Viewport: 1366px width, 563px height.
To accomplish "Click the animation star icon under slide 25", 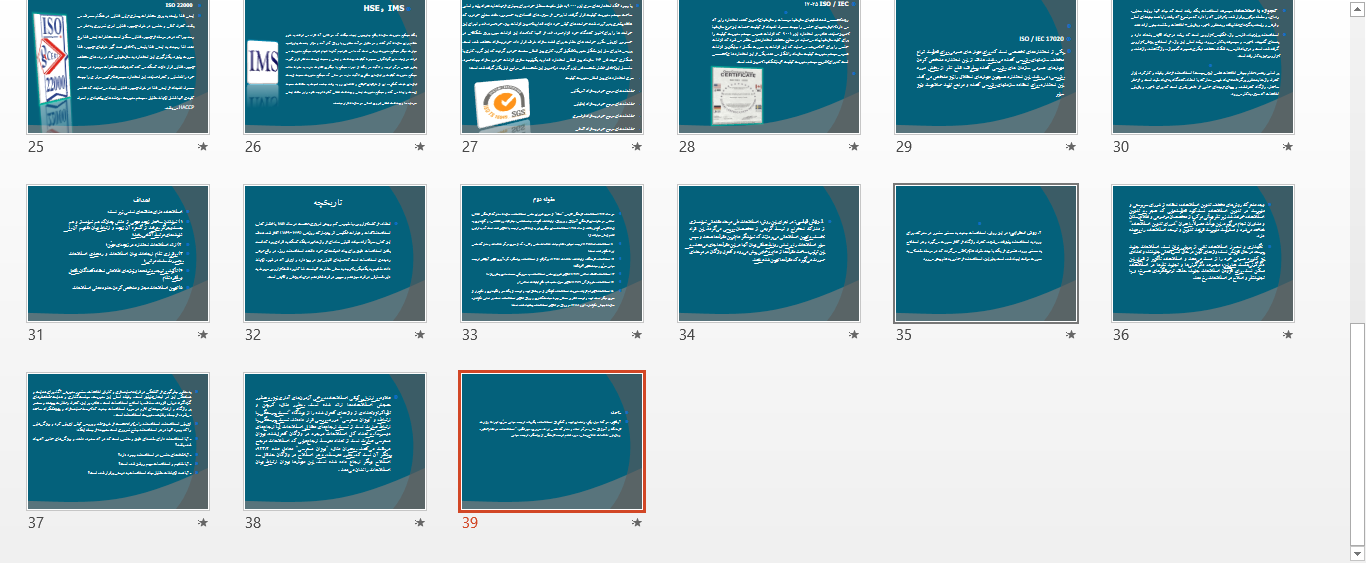I will [203, 147].
